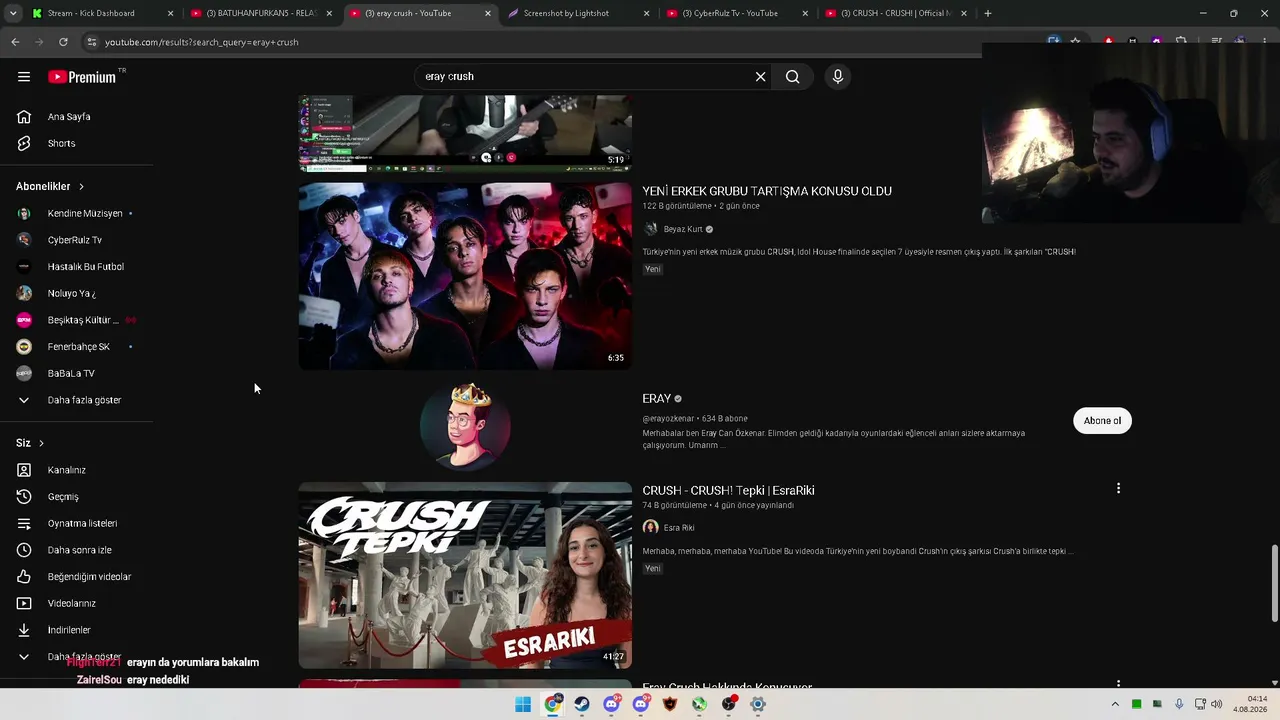Open CyberRulz Tv subscription channel
1280x720 pixels.
coord(77,240)
